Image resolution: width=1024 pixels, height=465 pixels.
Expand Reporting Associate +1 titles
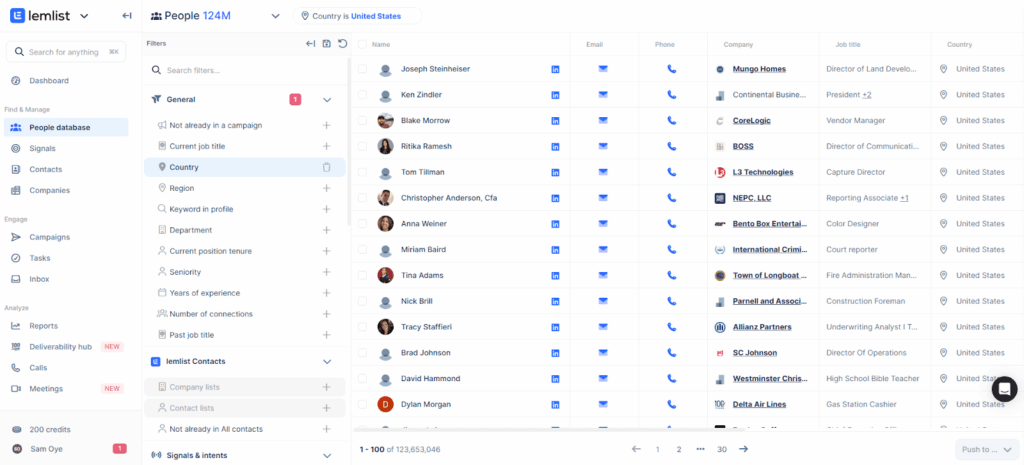pyautogui.click(x=904, y=198)
